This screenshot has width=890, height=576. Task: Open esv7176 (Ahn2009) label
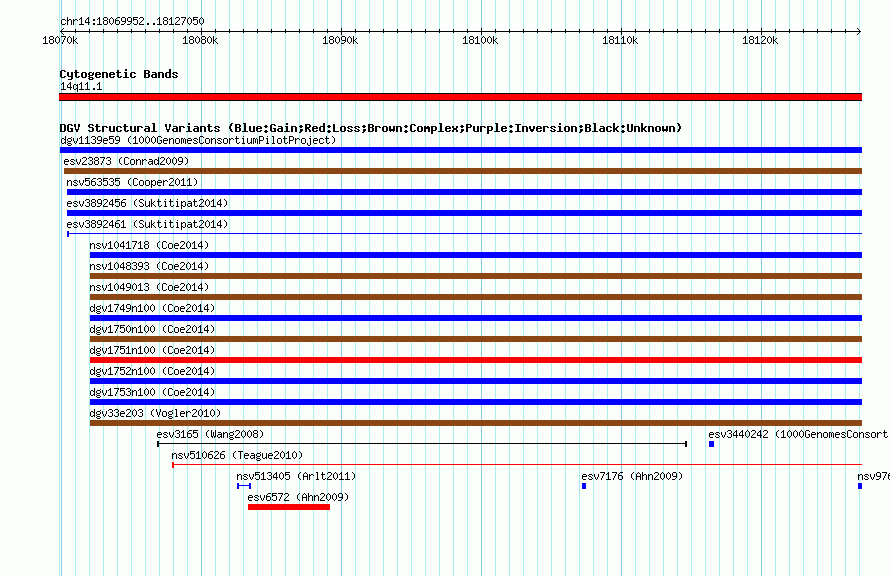click(x=632, y=476)
